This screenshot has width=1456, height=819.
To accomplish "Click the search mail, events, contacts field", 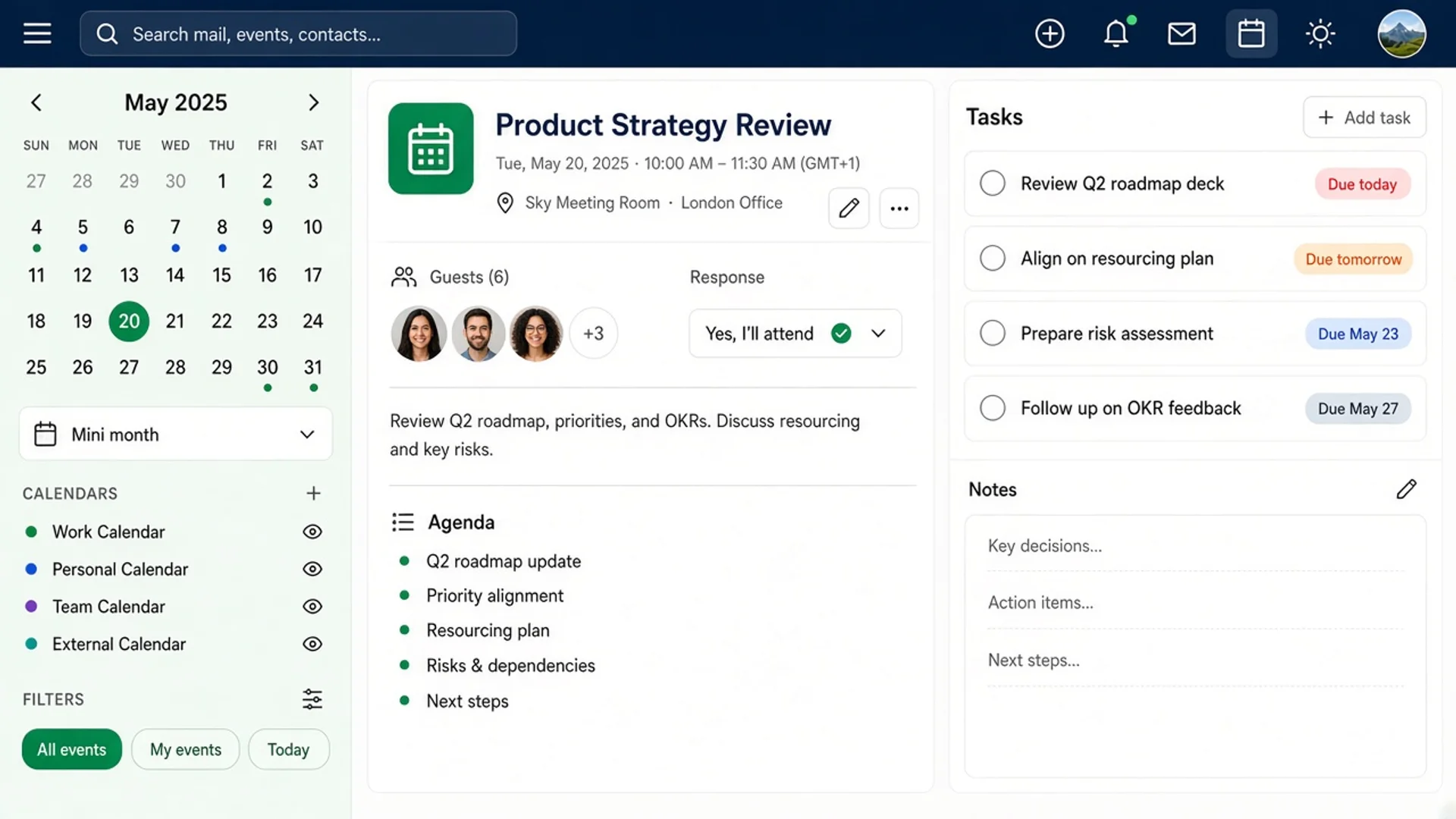I will 299,33.
